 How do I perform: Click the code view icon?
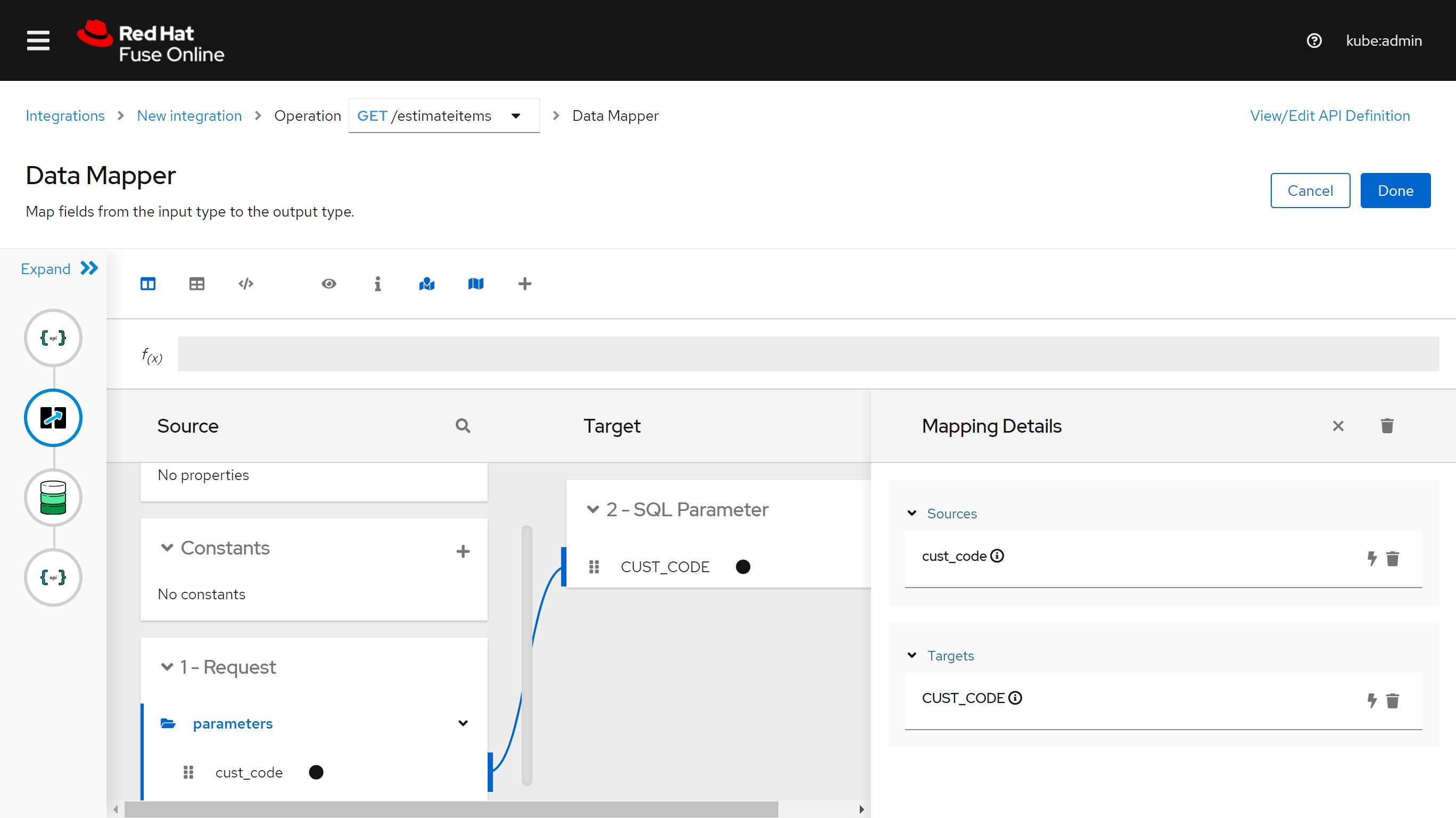click(x=245, y=284)
